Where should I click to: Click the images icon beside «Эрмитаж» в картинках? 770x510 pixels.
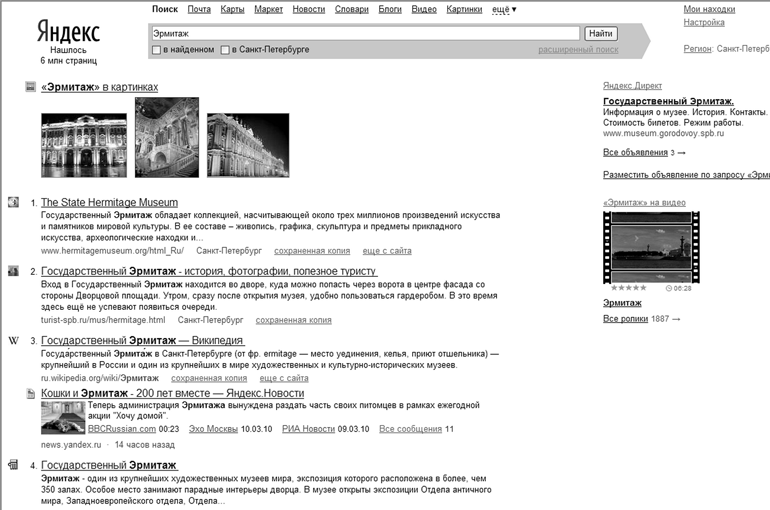coord(30,87)
